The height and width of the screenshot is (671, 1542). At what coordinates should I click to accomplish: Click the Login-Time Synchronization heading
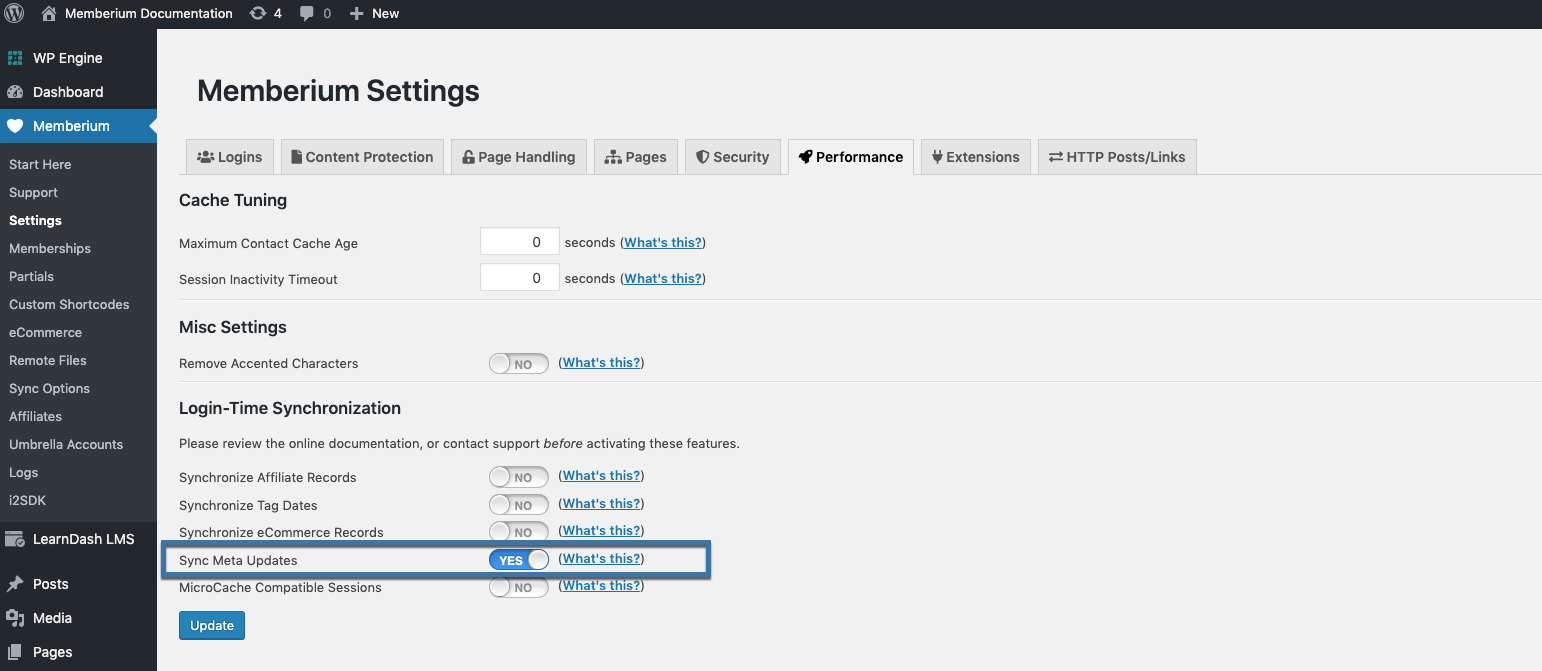coord(290,408)
